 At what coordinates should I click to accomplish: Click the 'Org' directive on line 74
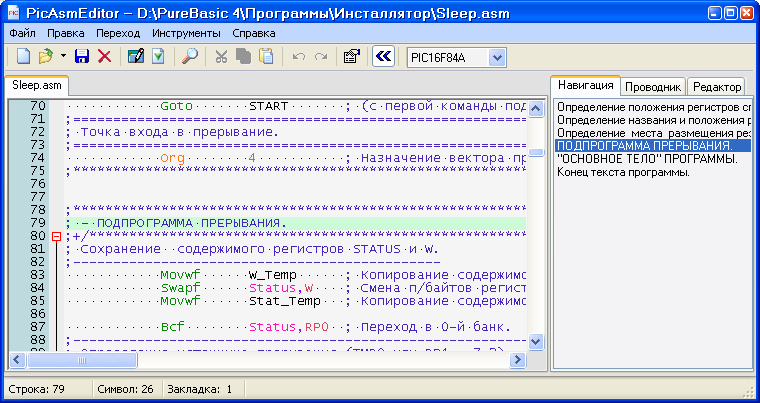[x=173, y=158]
